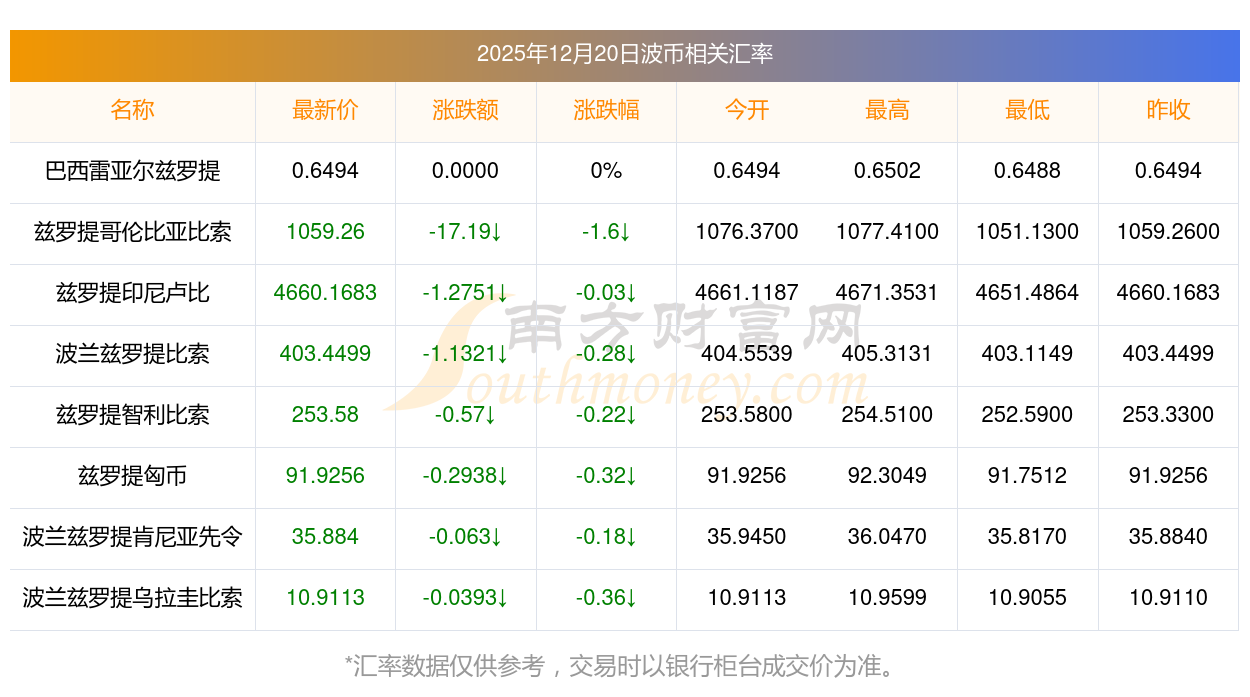Click the 最新价 column header
Image resolution: width=1250 pixels, height=697 pixels.
tap(325, 110)
